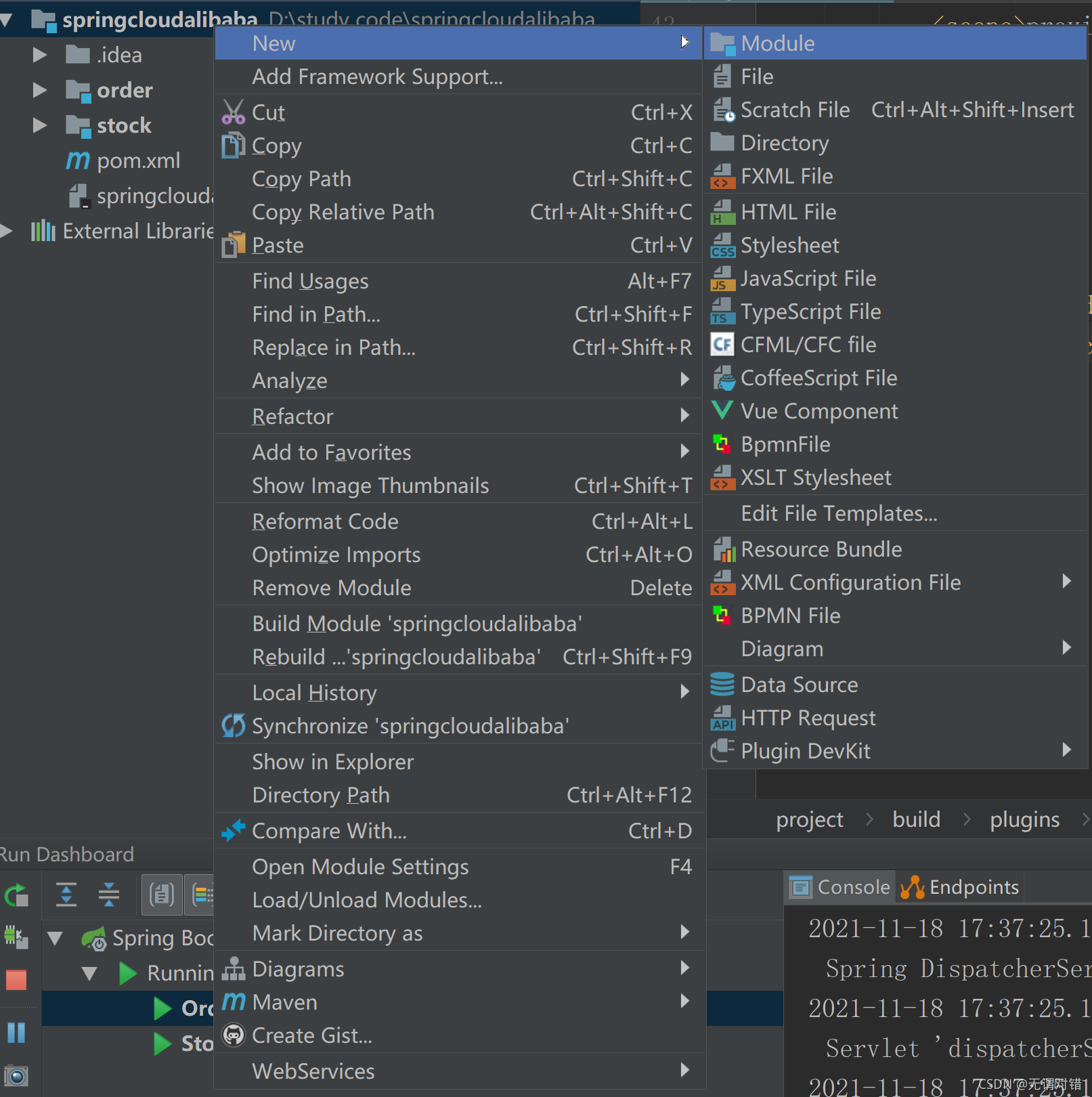Click the Compare With arrows icon
Viewport: 1092px width, 1097px height.
(234, 830)
